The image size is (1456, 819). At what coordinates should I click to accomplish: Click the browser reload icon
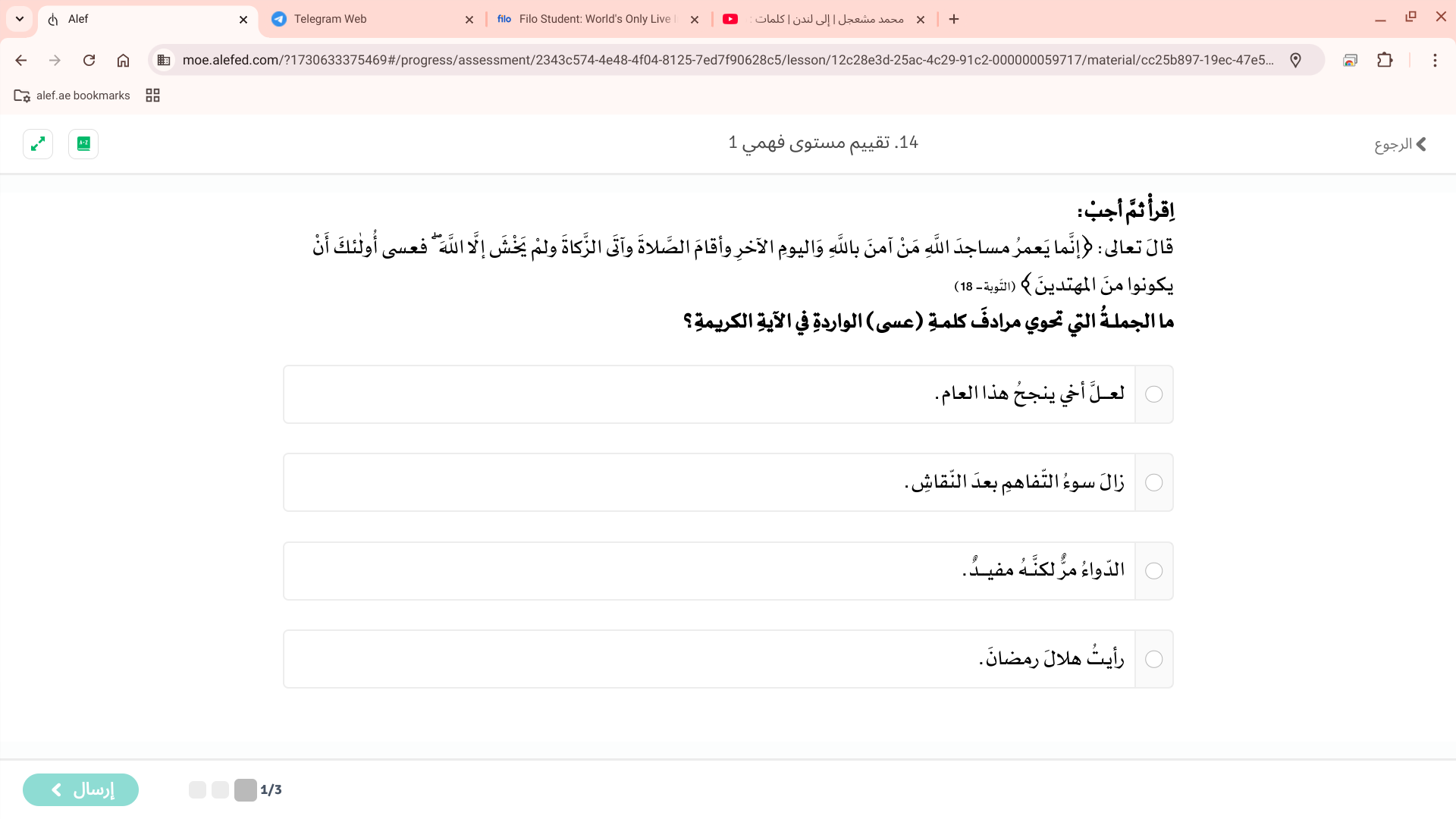pos(89,60)
